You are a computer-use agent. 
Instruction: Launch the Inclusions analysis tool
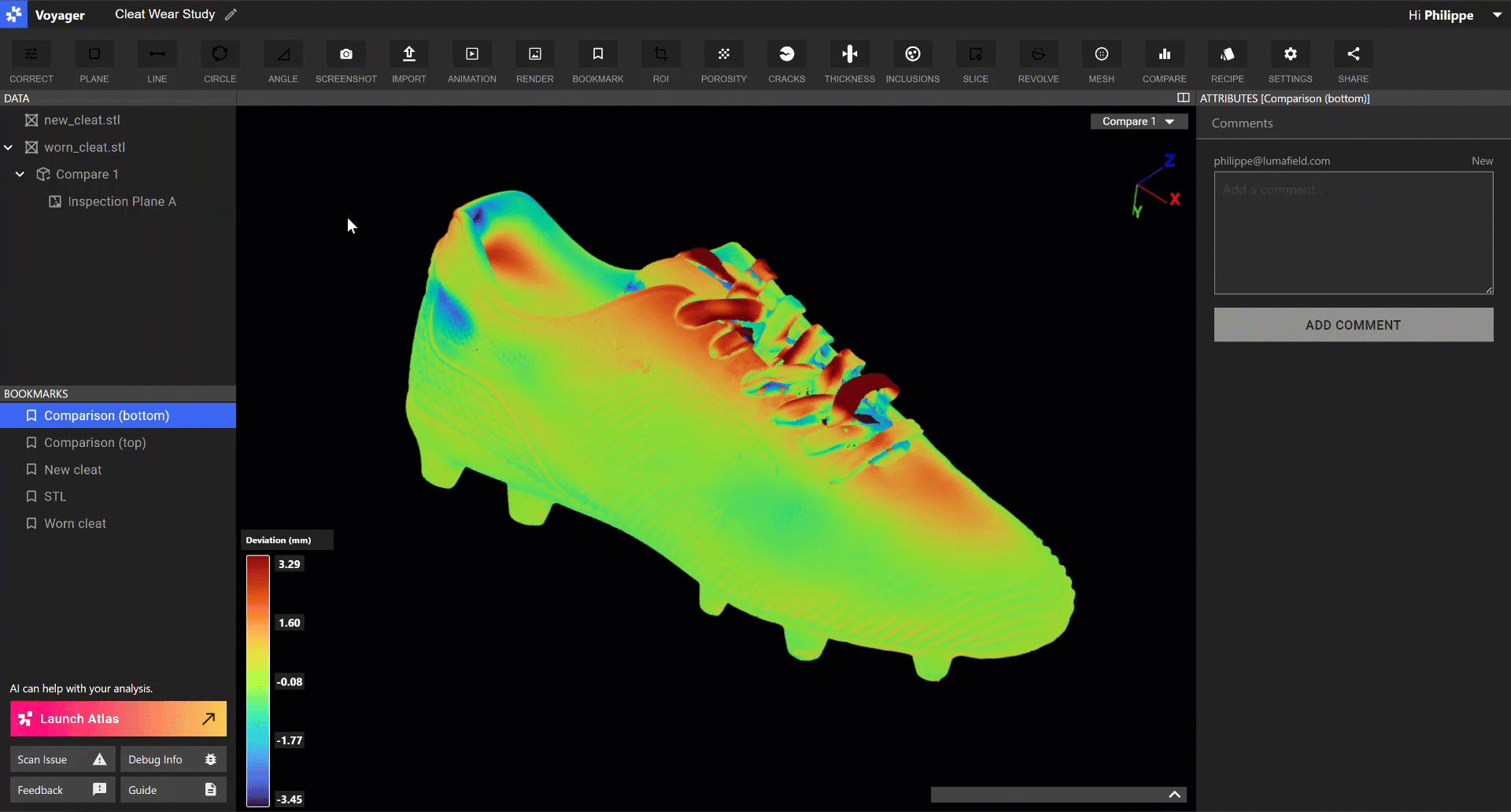[912, 55]
